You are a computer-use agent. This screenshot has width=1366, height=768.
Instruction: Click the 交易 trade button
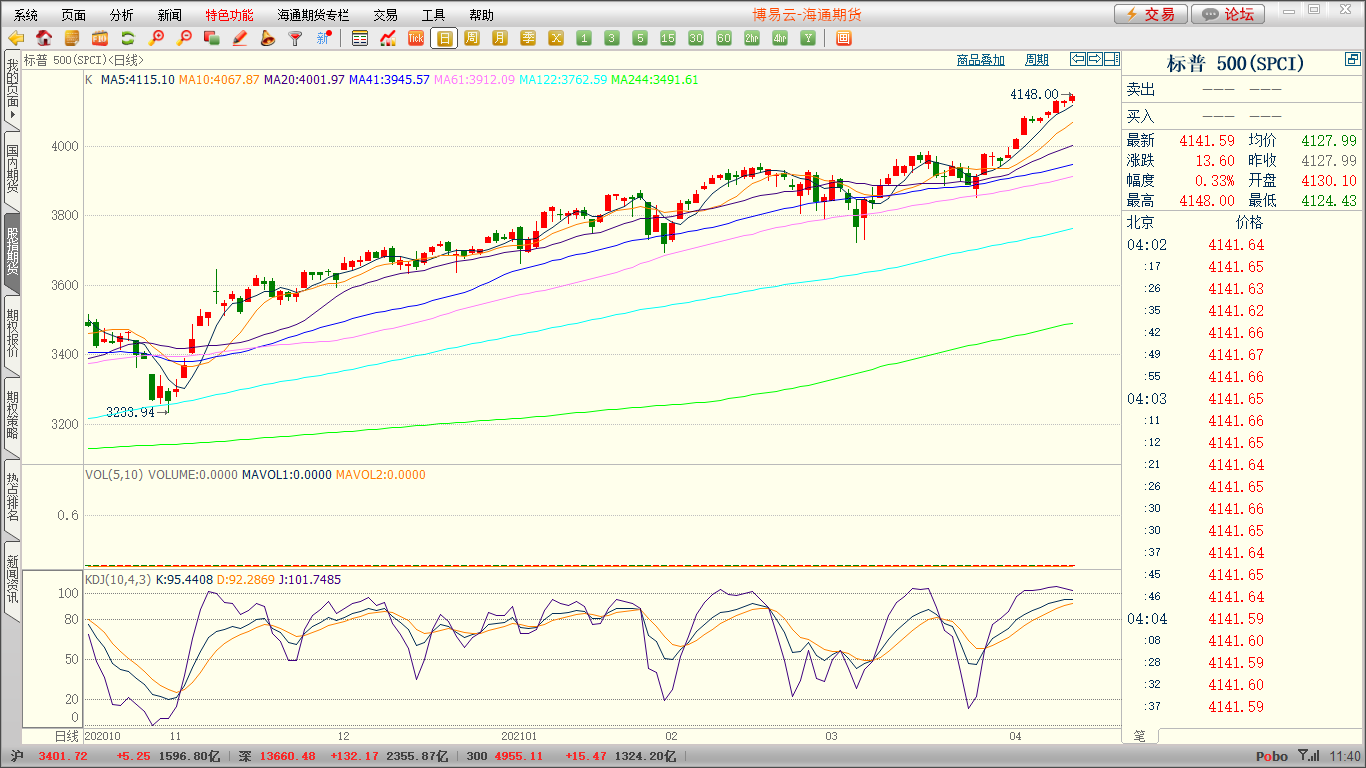click(x=1151, y=14)
